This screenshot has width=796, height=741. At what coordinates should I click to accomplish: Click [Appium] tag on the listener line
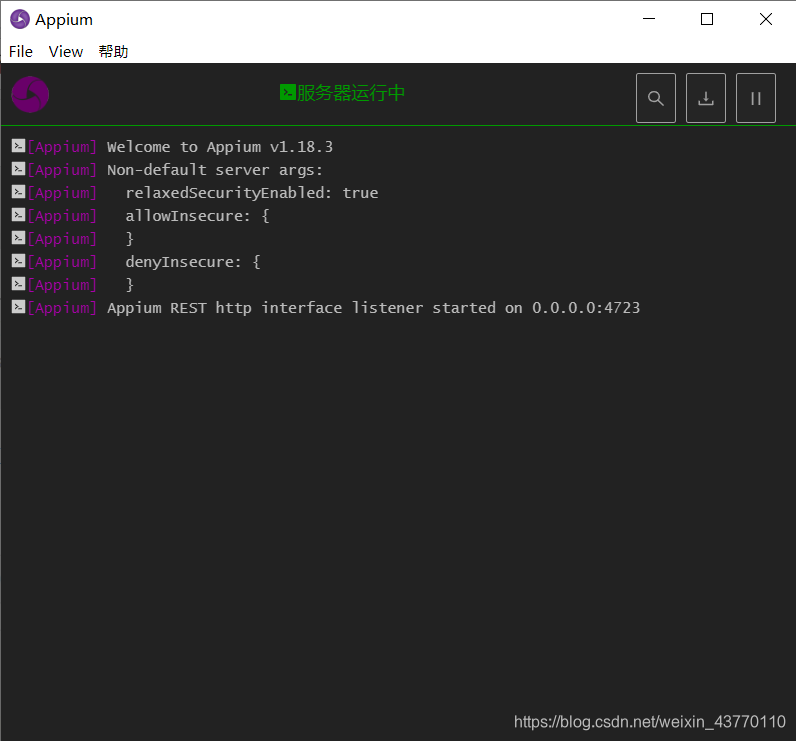(x=62, y=308)
